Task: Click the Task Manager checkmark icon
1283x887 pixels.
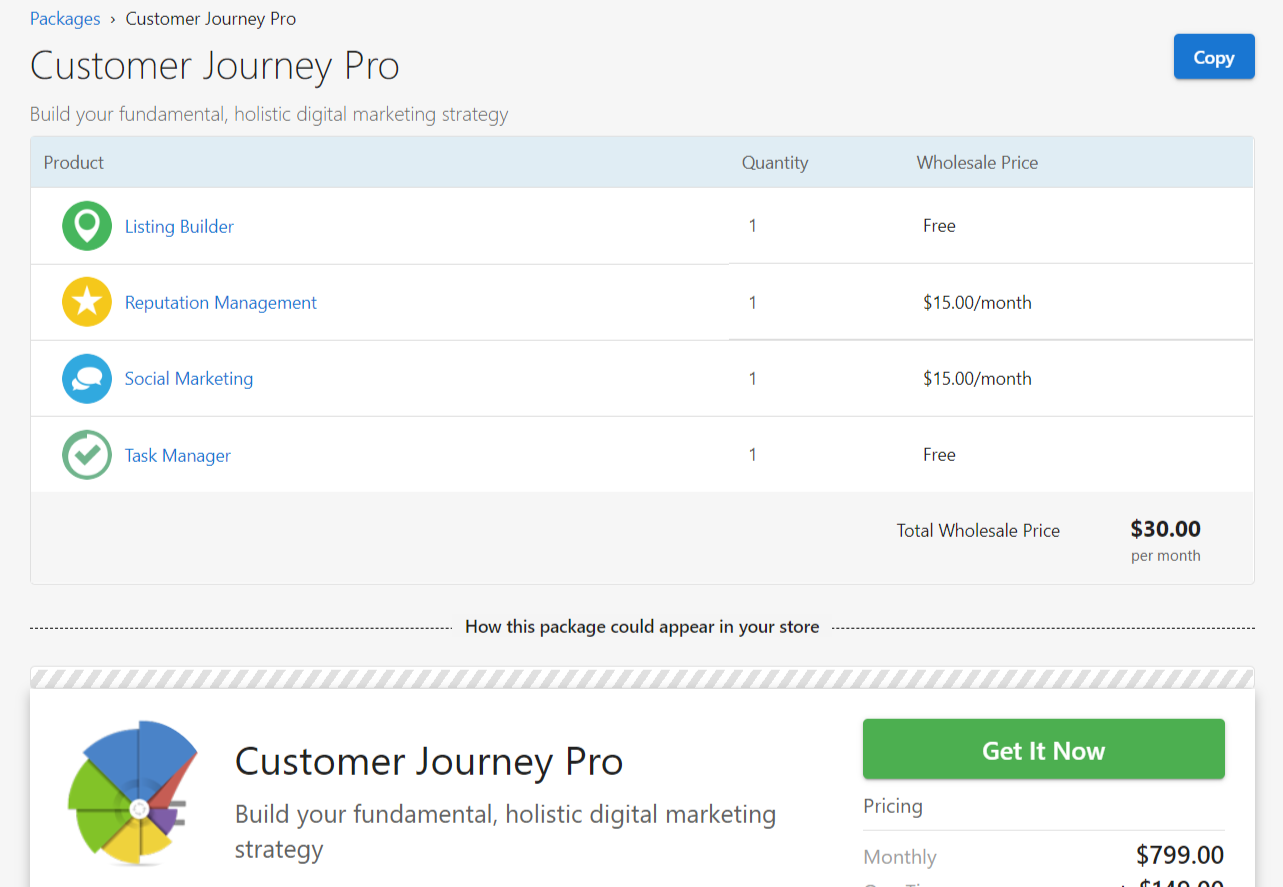Action: click(87, 455)
